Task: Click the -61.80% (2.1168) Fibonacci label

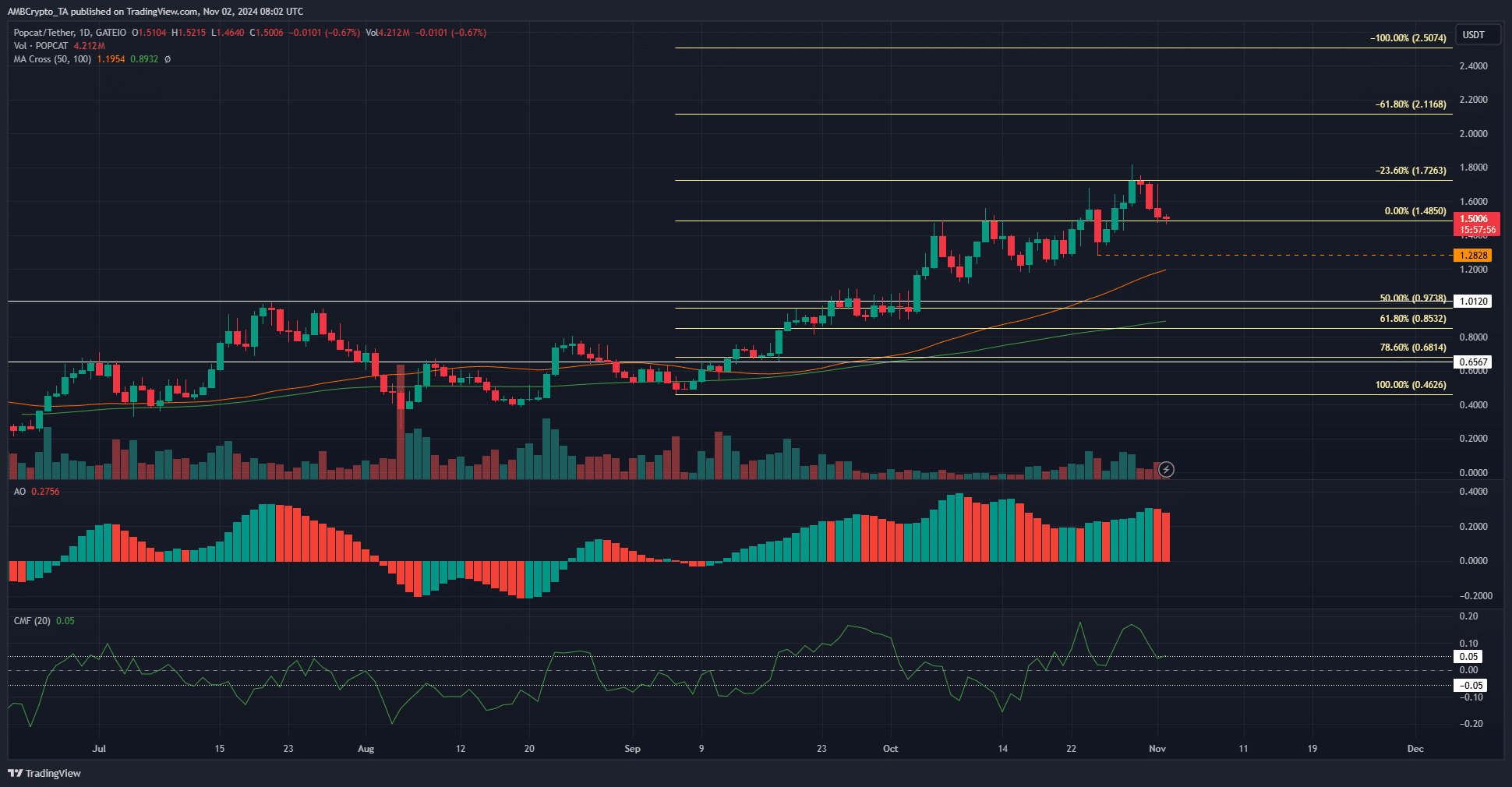Action: [1411, 104]
